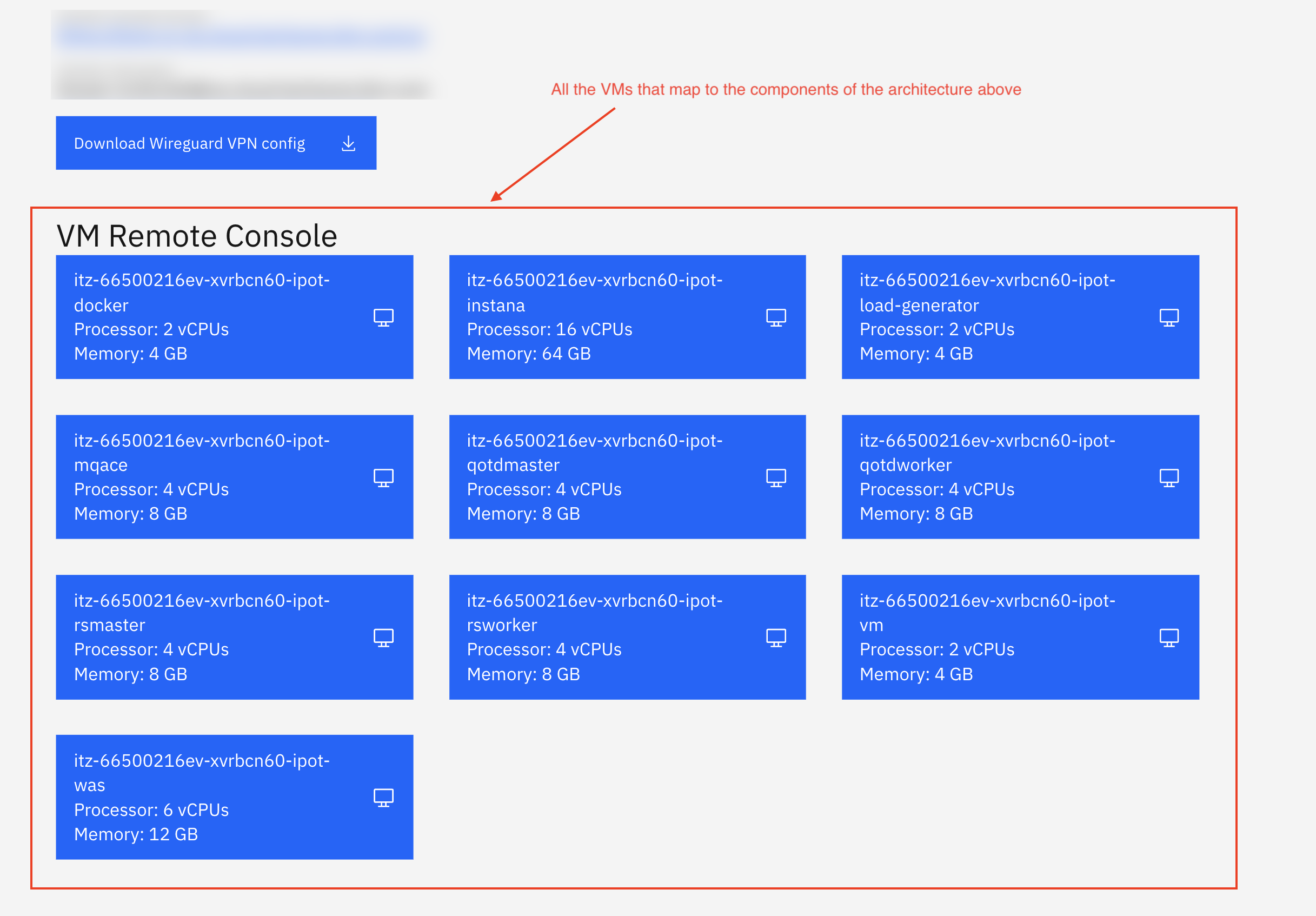Viewport: 1316px width, 916px height.
Task: Select the ipot-rsmaster VM name text
Action: tap(202, 612)
